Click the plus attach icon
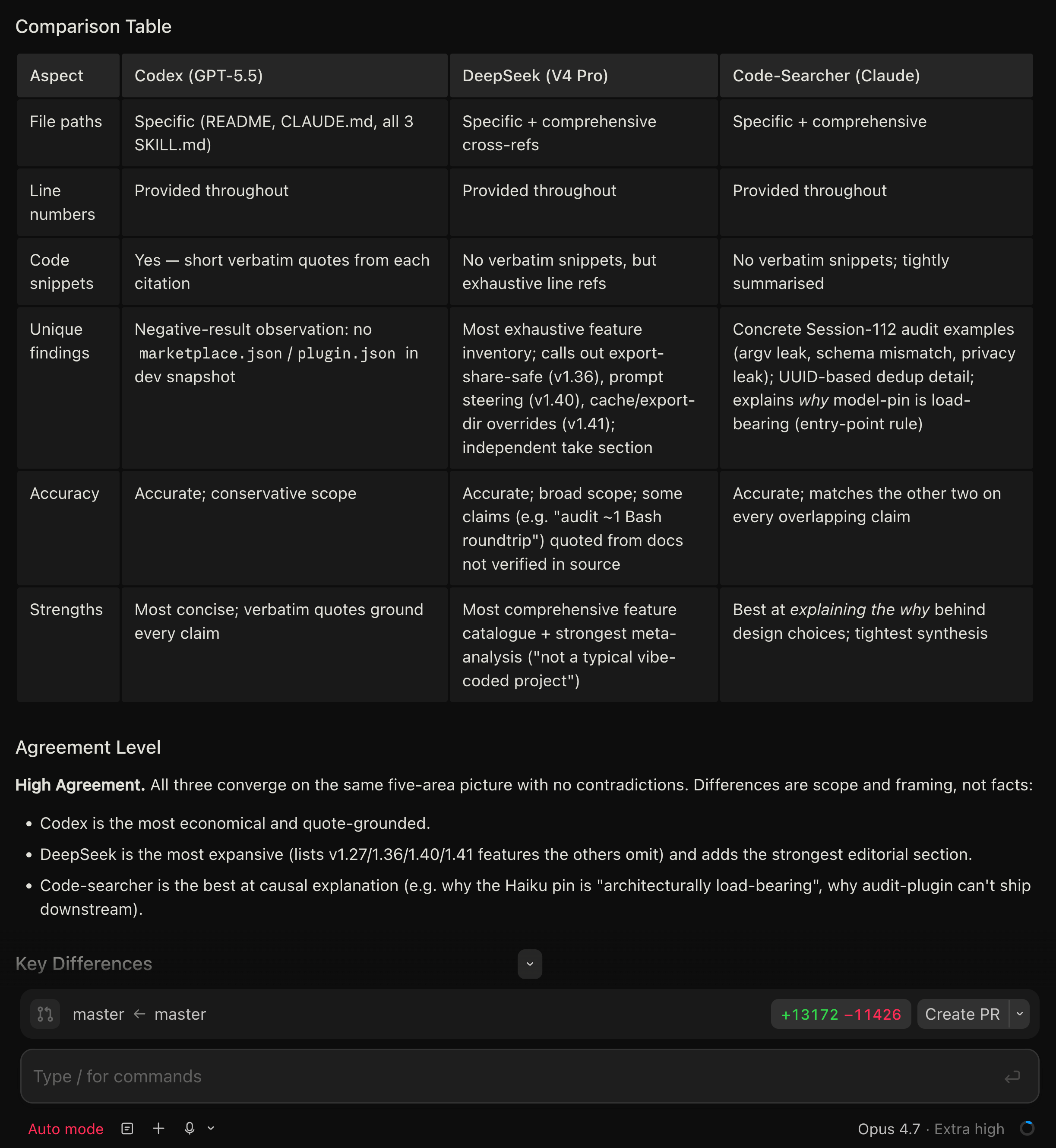Screen dimensions: 1056x1148 tap(159, 1128)
